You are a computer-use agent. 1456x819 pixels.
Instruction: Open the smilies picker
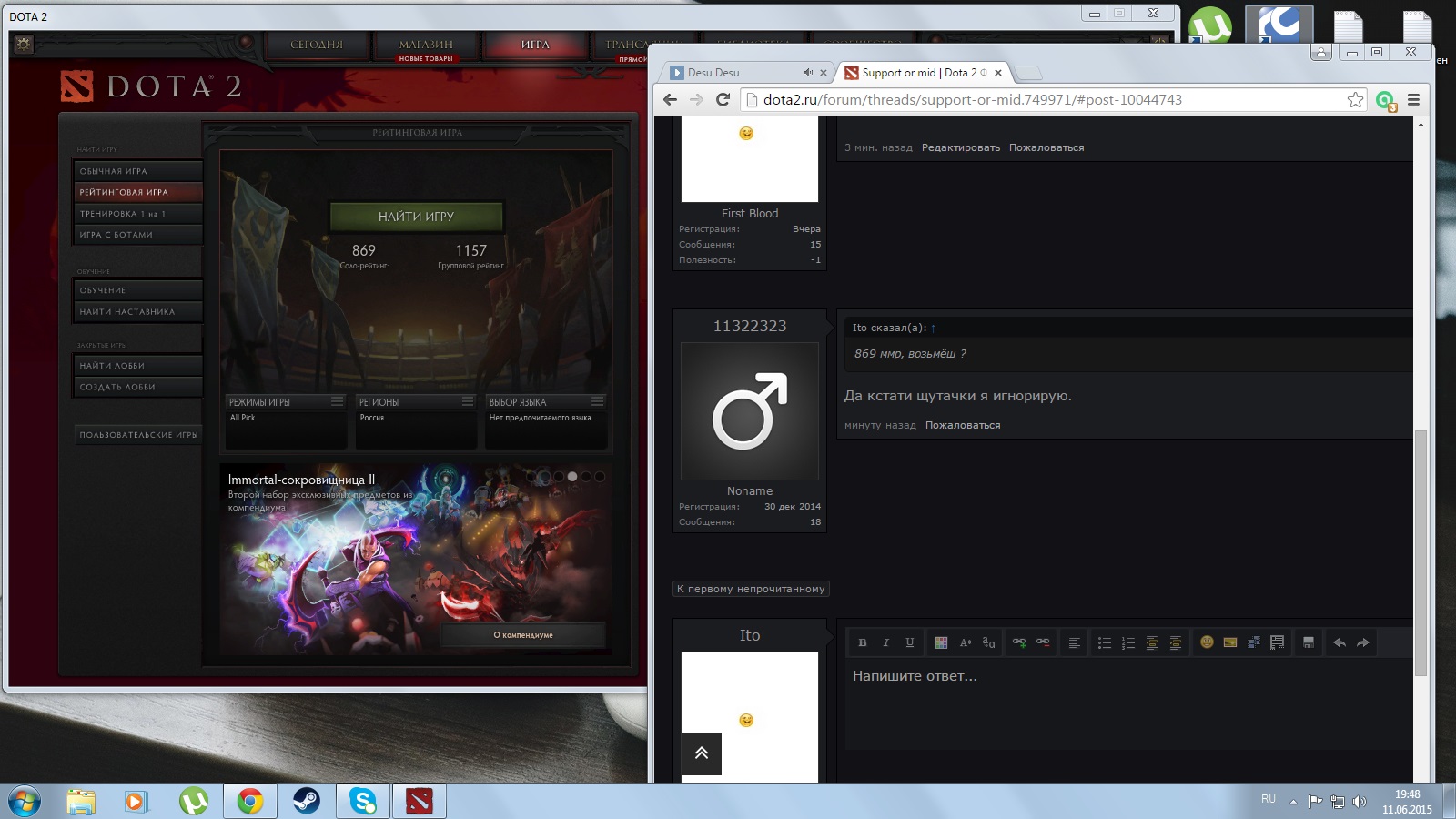(x=1207, y=642)
